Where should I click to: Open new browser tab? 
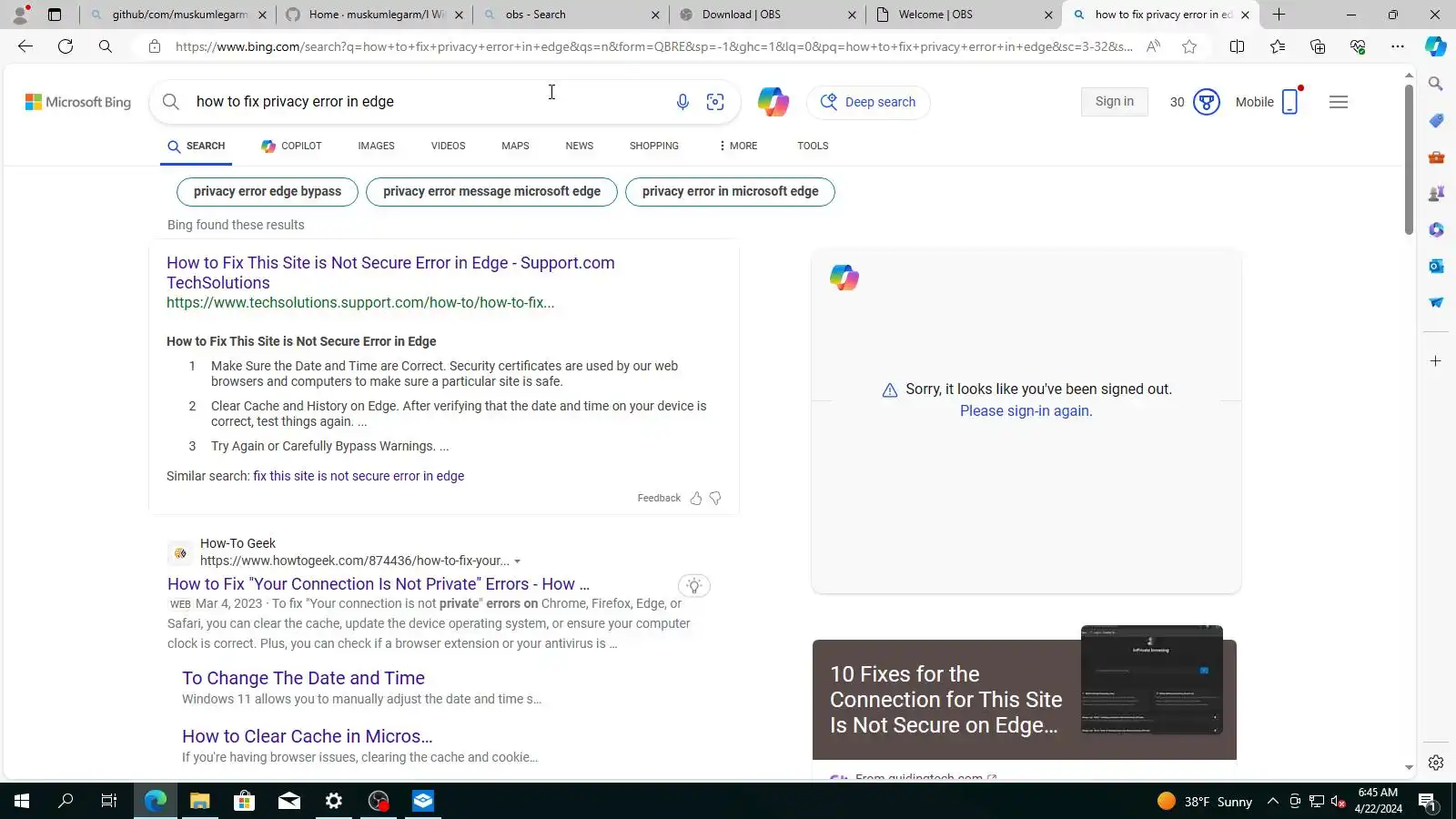click(1279, 15)
